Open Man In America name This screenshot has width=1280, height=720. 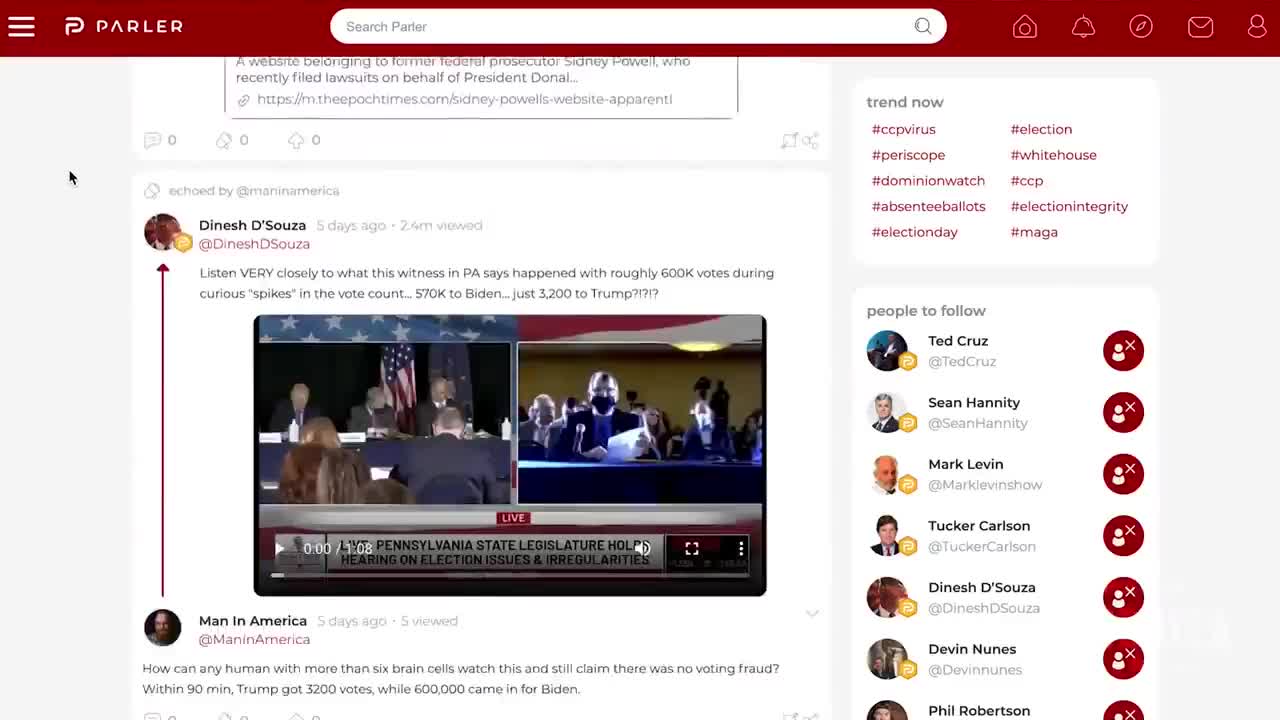253,621
